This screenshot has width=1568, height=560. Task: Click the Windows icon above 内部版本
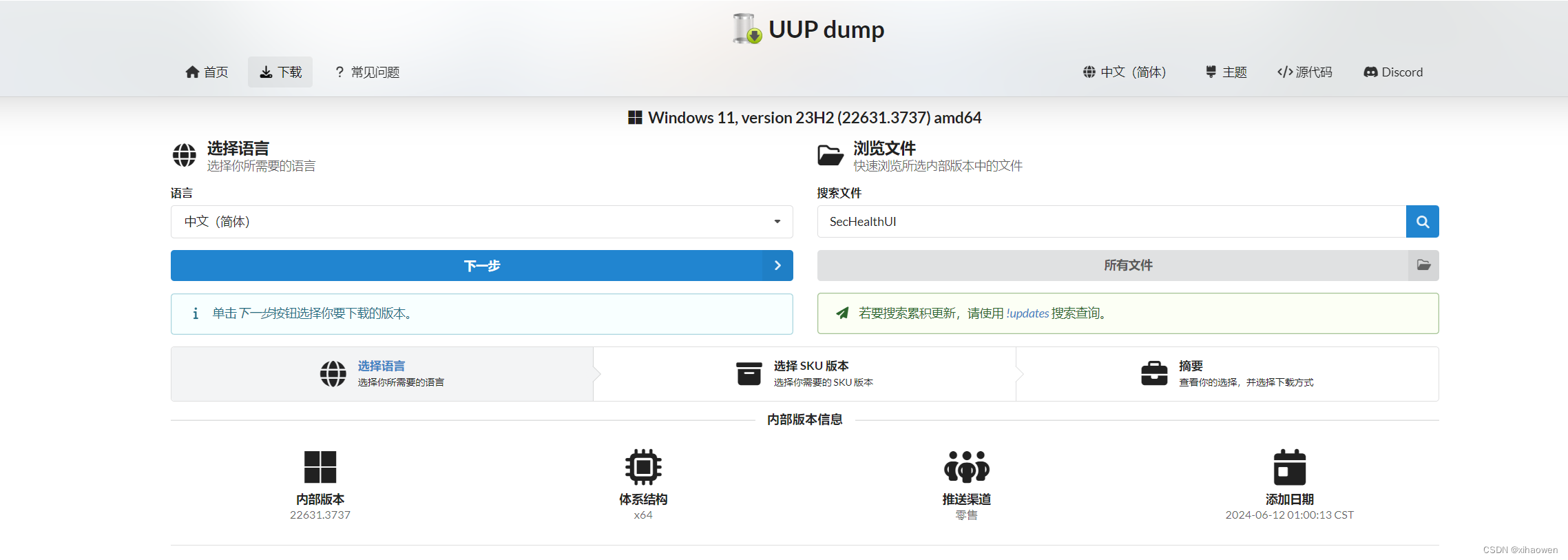coord(320,467)
